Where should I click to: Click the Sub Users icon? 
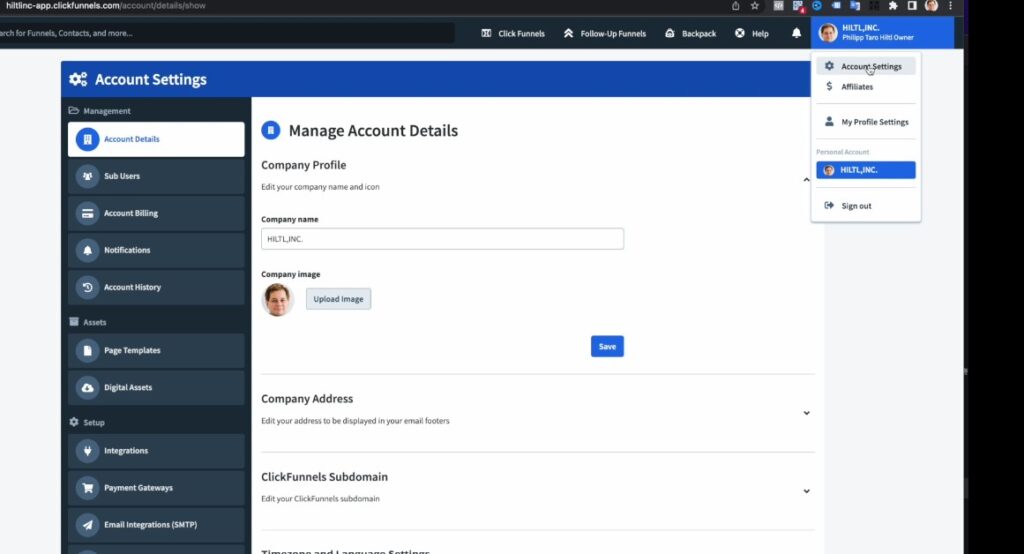pos(88,176)
